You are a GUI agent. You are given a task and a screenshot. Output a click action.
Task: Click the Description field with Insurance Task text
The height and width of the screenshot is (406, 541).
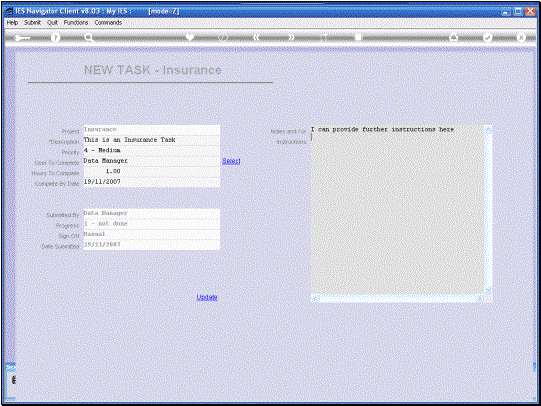pos(151,140)
